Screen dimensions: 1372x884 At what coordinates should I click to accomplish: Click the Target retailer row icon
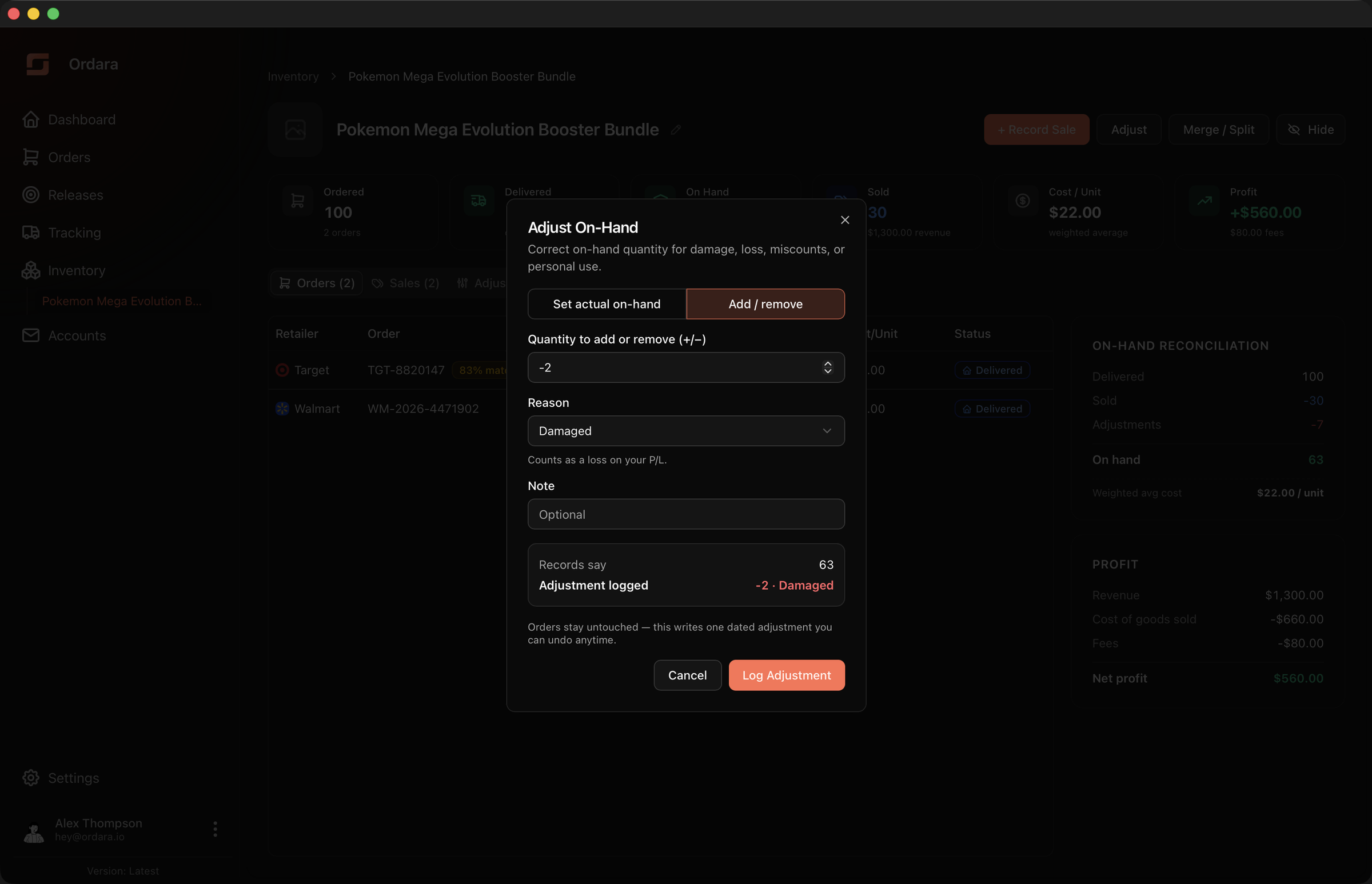tap(282, 370)
